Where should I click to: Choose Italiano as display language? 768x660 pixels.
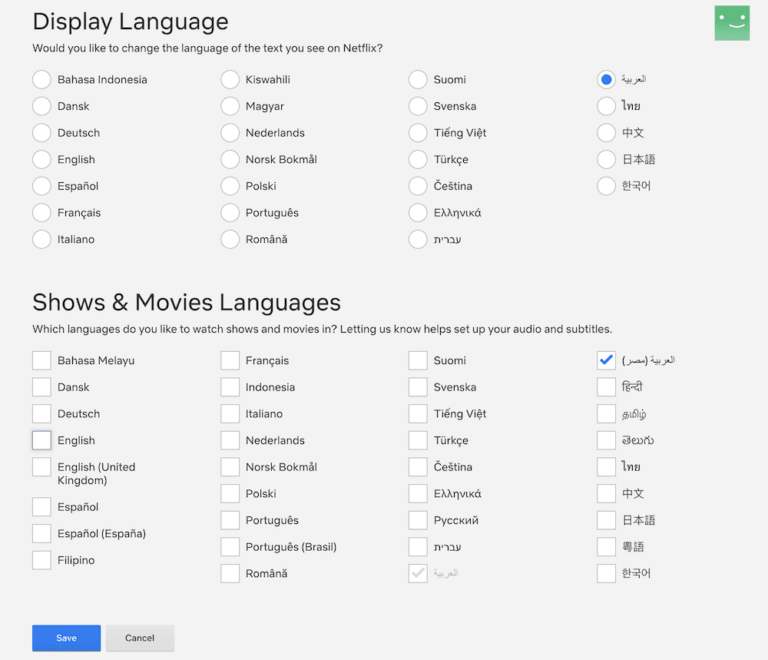[42, 239]
